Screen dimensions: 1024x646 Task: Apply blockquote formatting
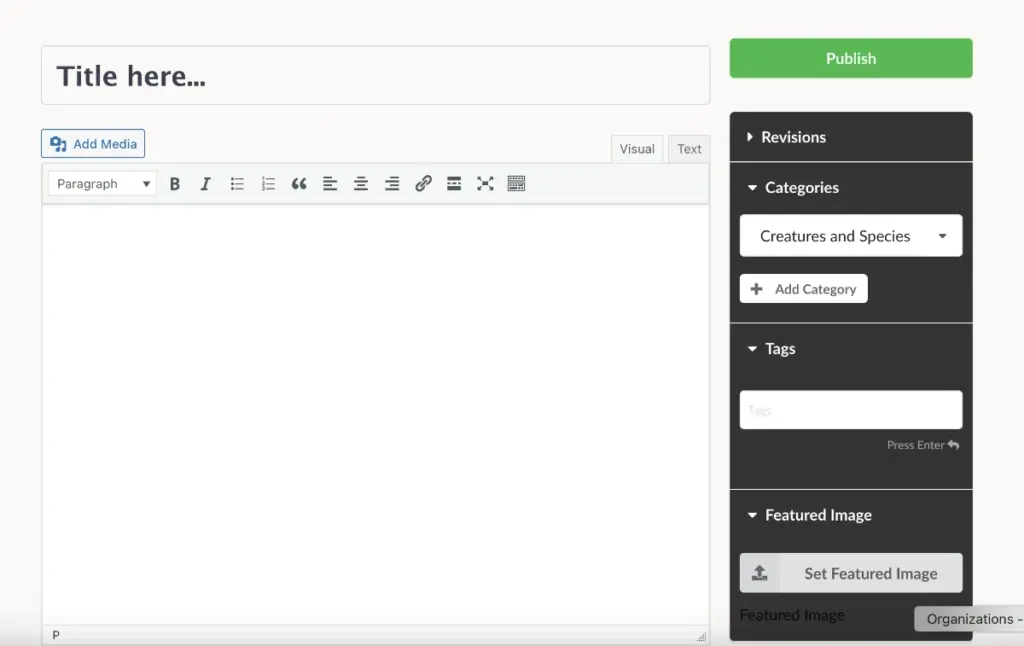click(298, 184)
